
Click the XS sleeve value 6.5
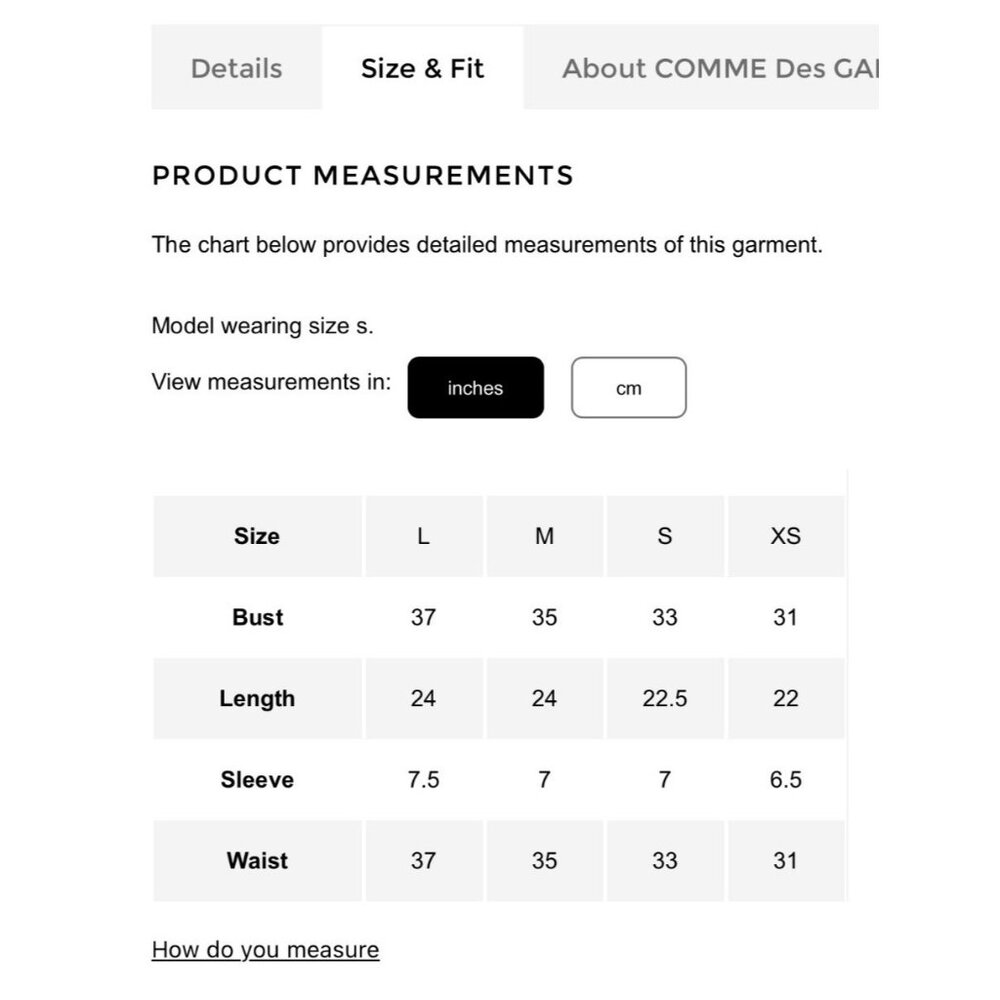pyautogui.click(x=786, y=779)
